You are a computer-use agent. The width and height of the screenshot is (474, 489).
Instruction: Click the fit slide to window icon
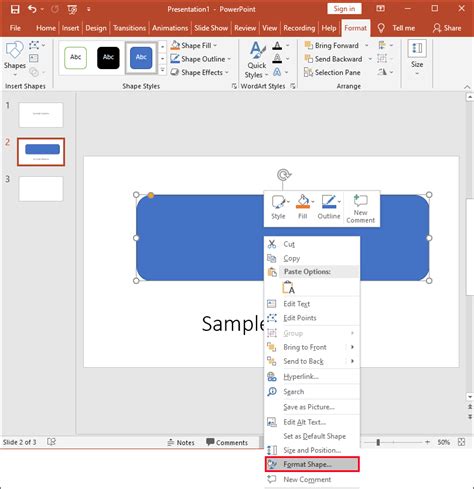462,442
